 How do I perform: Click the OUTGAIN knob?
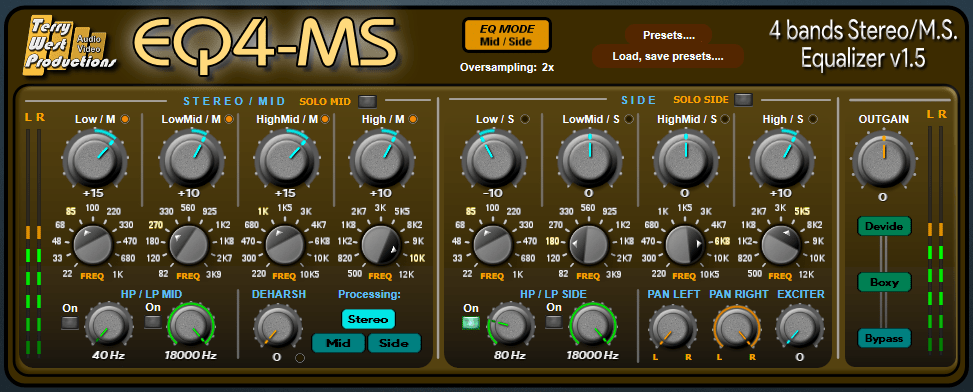[883, 159]
